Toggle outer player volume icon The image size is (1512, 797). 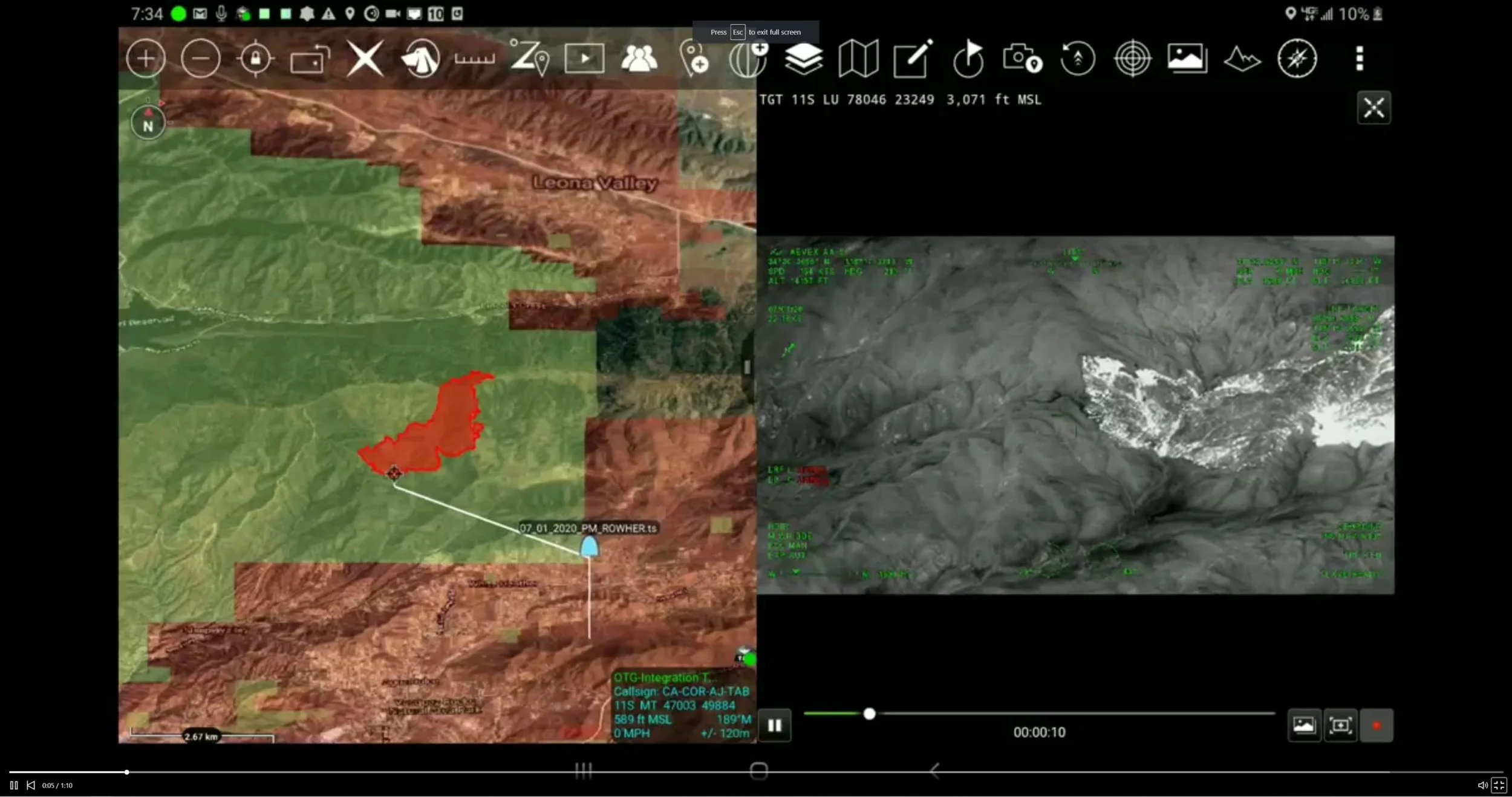click(x=1482, y=785)
